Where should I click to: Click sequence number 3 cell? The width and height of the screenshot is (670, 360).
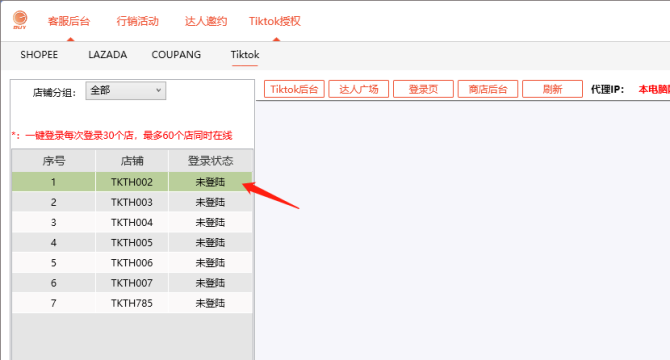(53, 222)
